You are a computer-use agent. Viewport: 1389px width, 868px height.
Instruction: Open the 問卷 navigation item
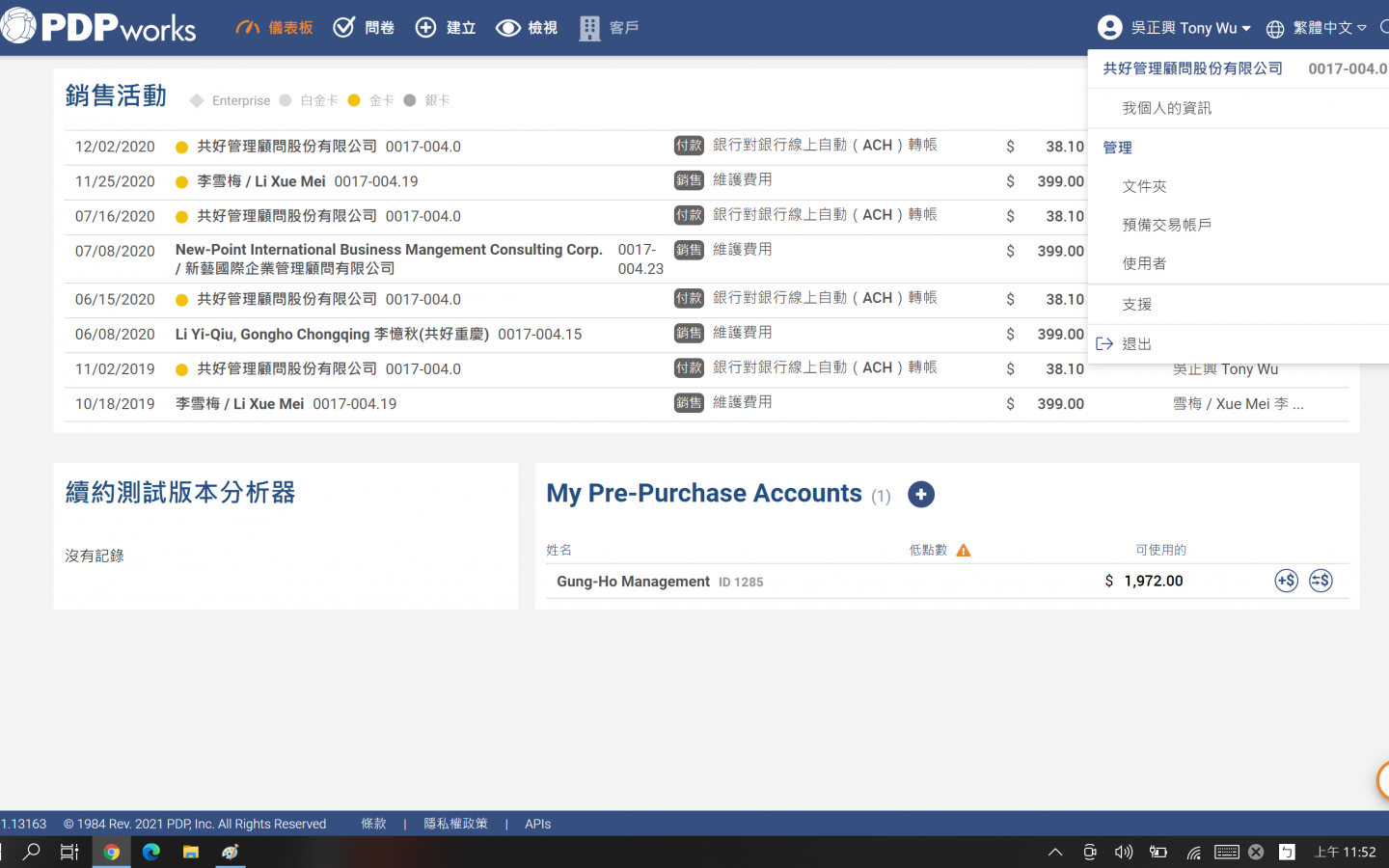(364, 28)
